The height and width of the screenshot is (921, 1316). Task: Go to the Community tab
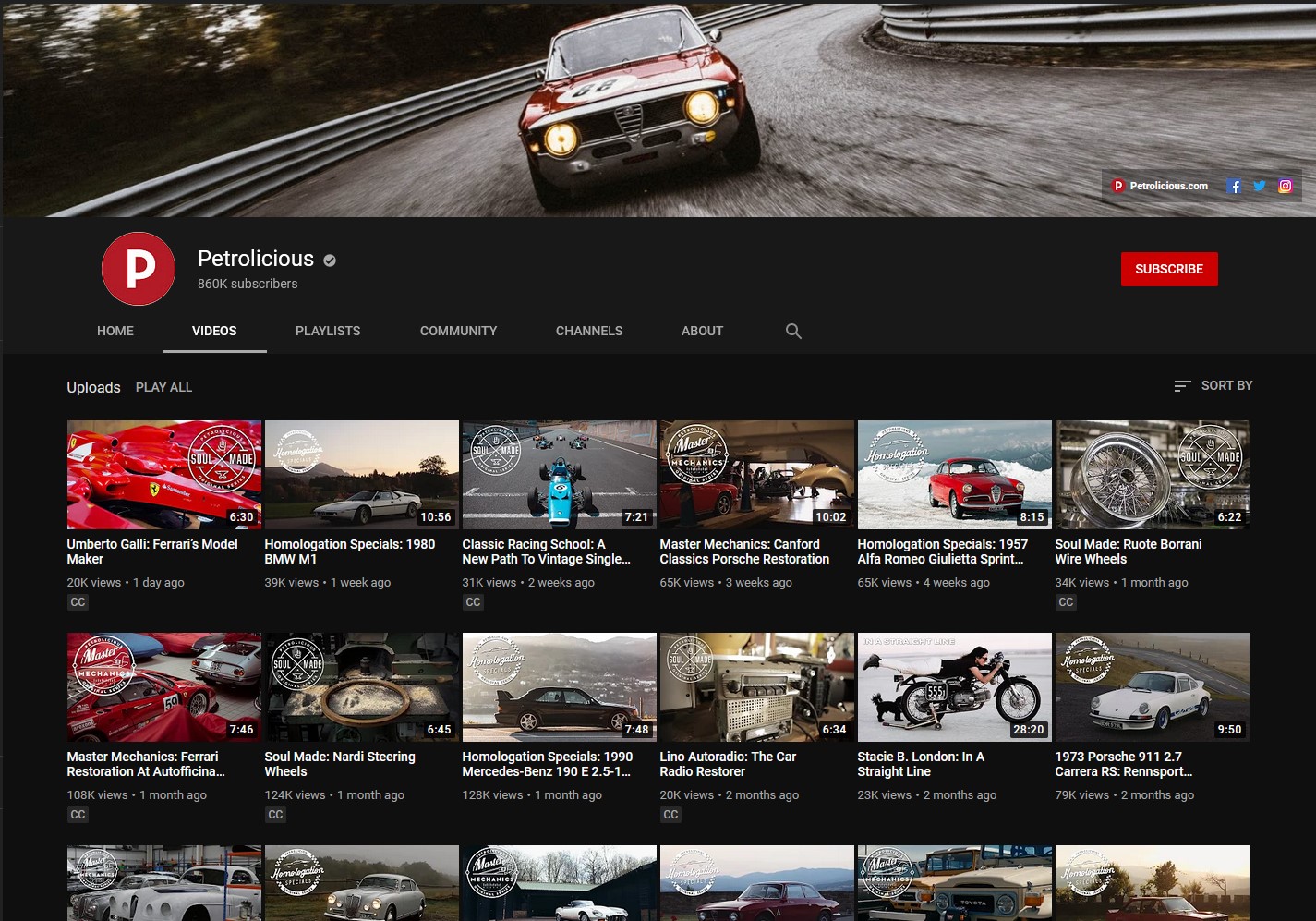pyautogui.click(x=458, y=331)
